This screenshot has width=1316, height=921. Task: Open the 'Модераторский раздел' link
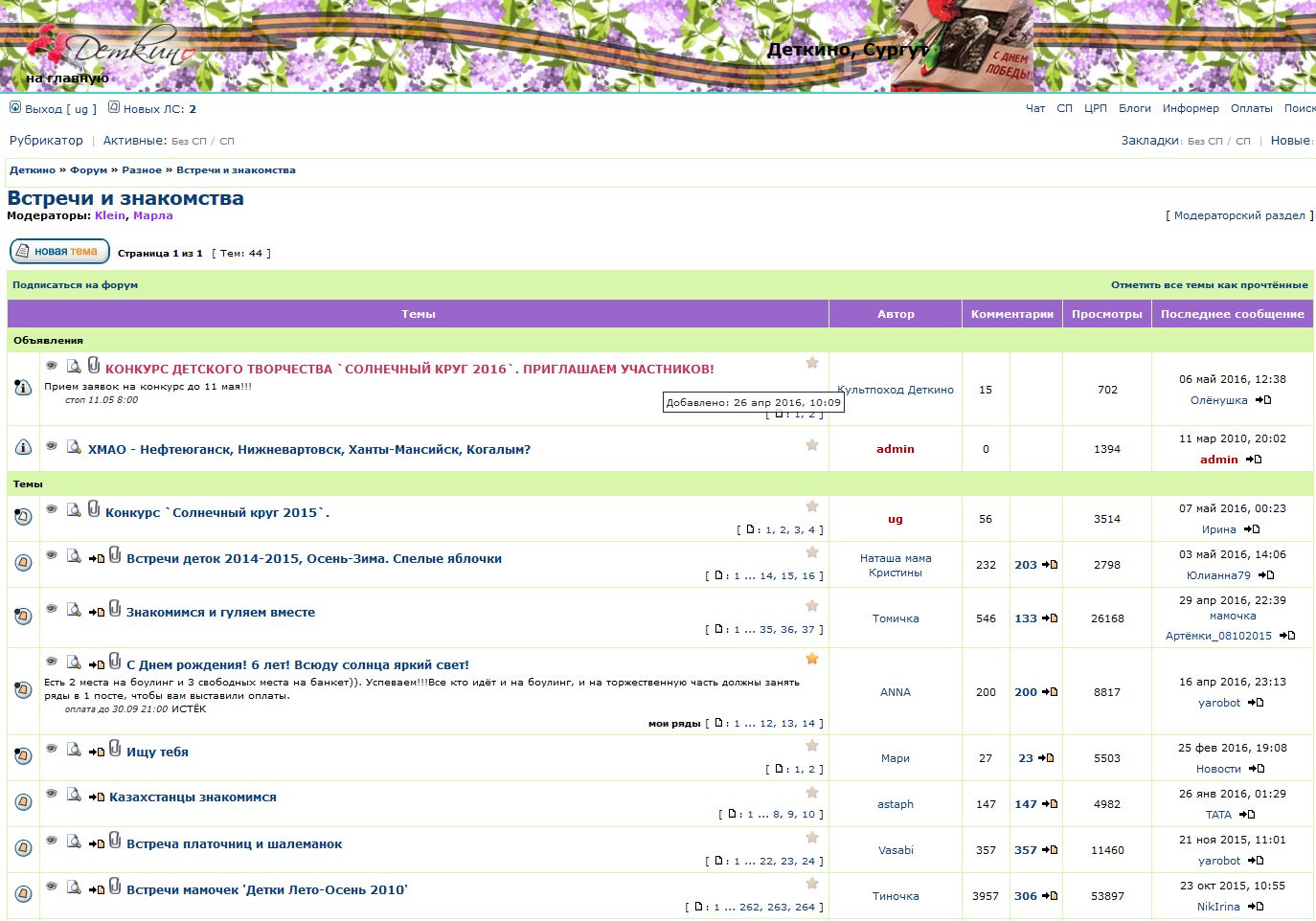point(1239,216)
